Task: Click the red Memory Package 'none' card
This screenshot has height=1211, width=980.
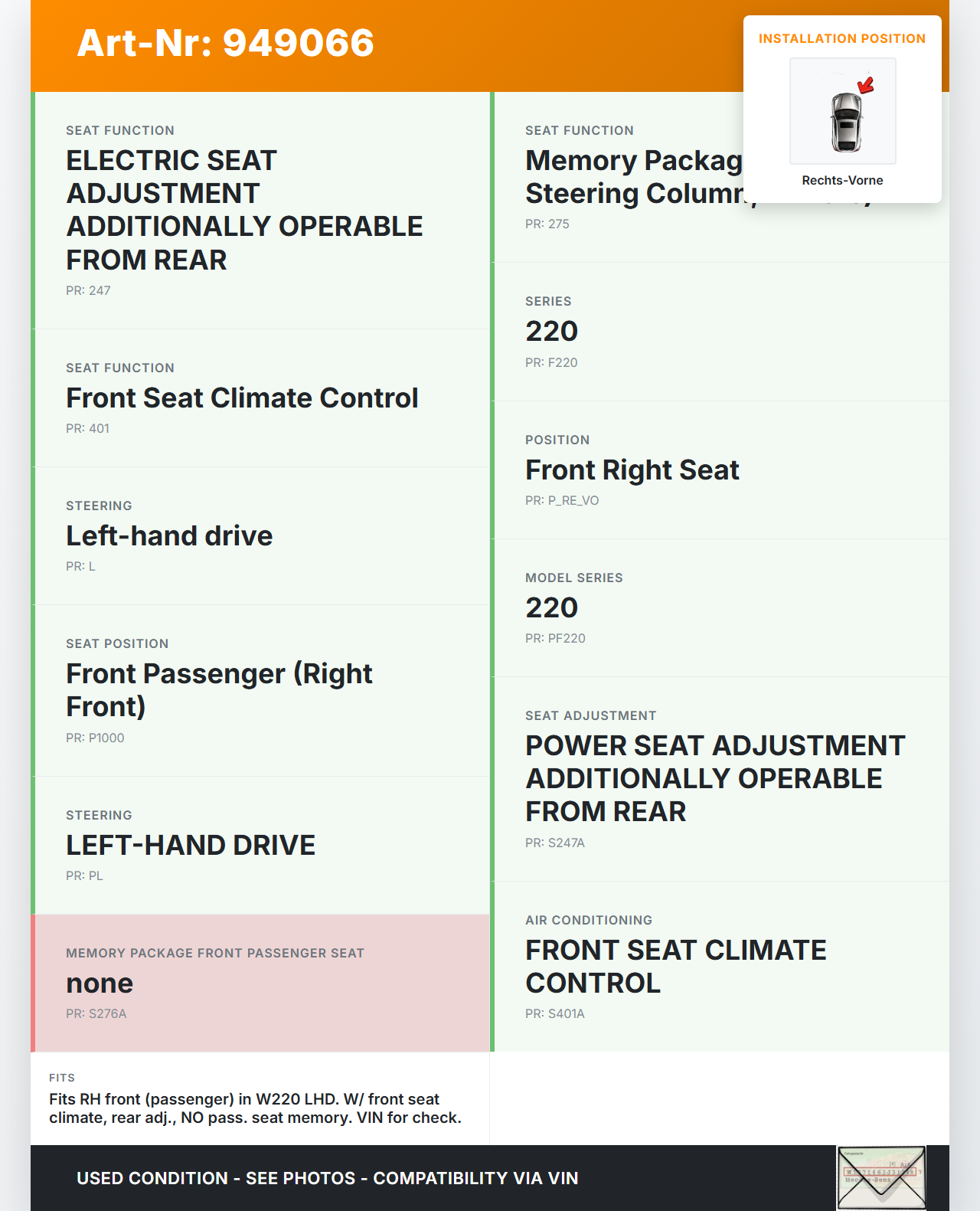Action: point(260,983)
